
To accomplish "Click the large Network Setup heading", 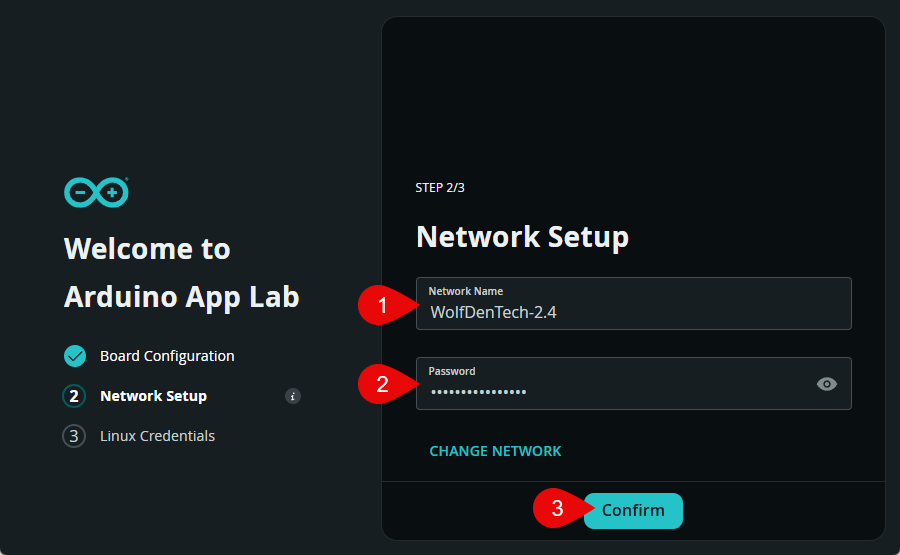I will click(522, 237).
